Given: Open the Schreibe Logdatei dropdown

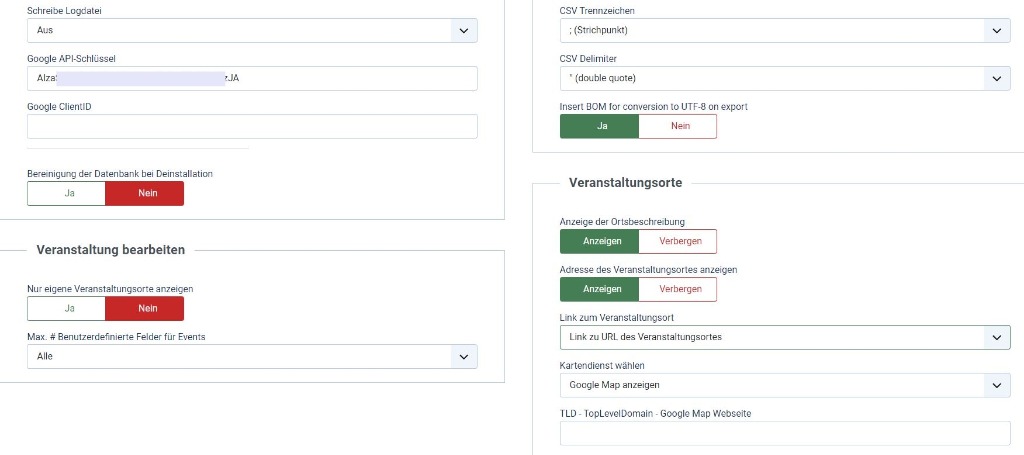Looking at the screenshot, I should click(252, 30).
